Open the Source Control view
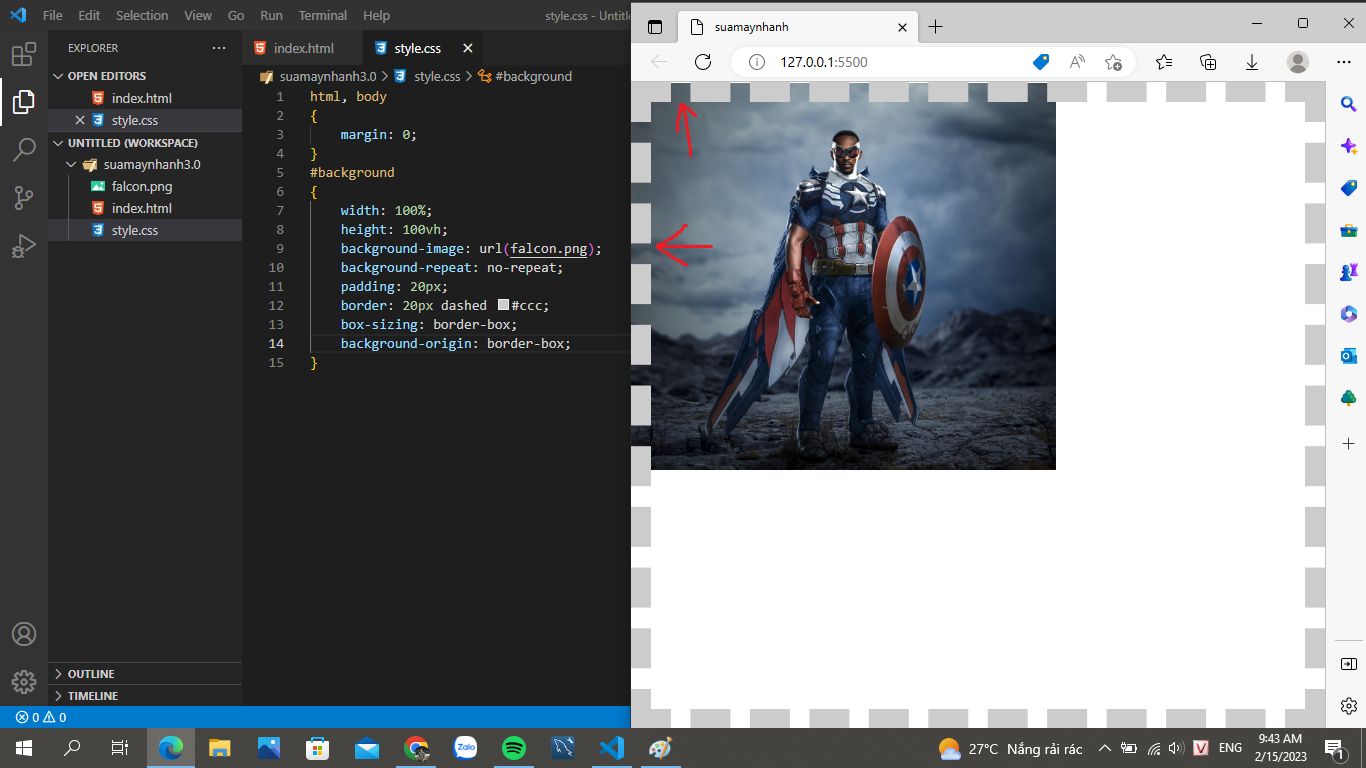 [x=24, y=198]
